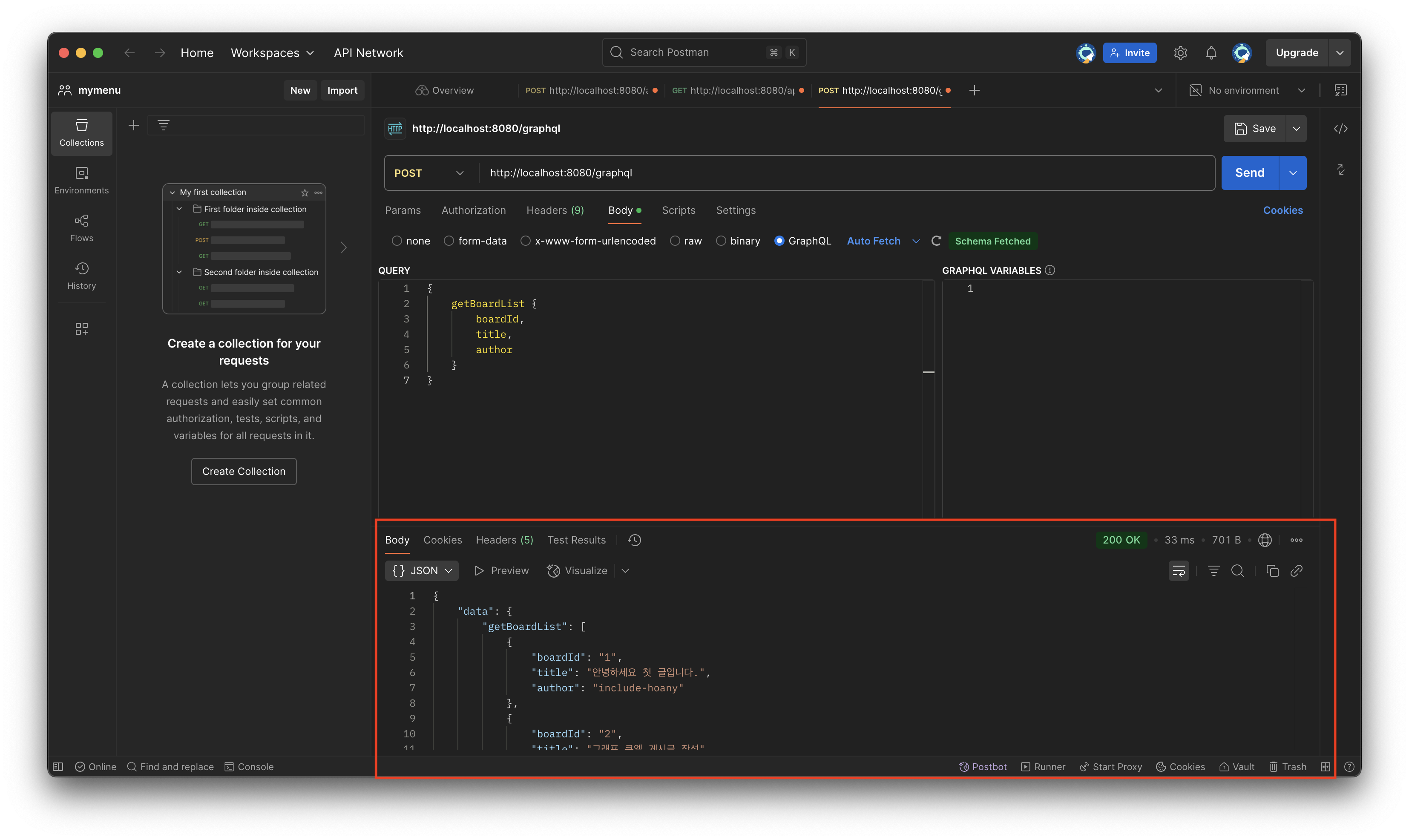The width and height of the screenshot is (1409, 840).
Task: Open the POST method dropdown
Action: pyautogui.click(x=429, y=173)
